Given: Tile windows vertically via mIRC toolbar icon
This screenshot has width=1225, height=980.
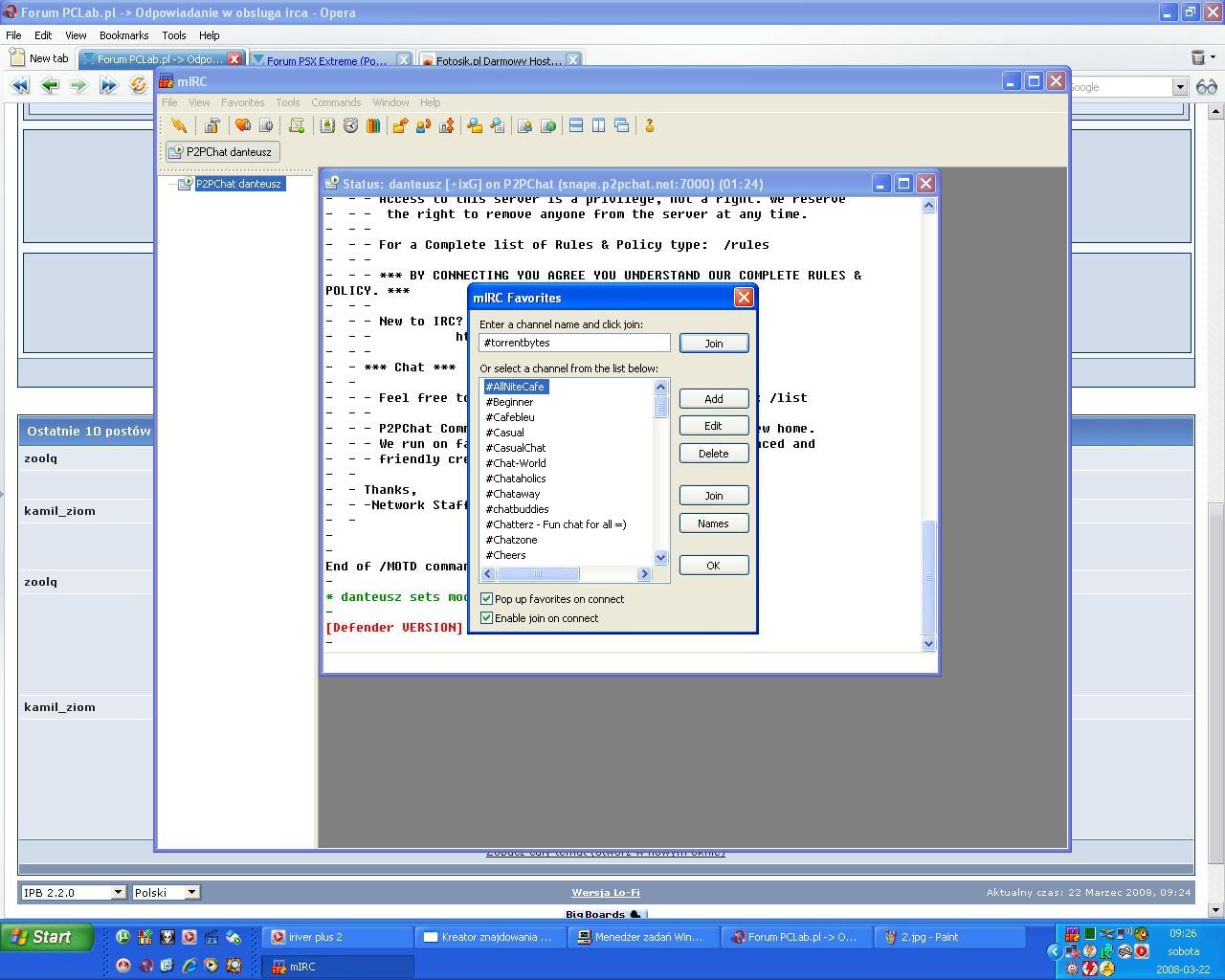Looking at the screenshot, I should [x=599, y=125].
